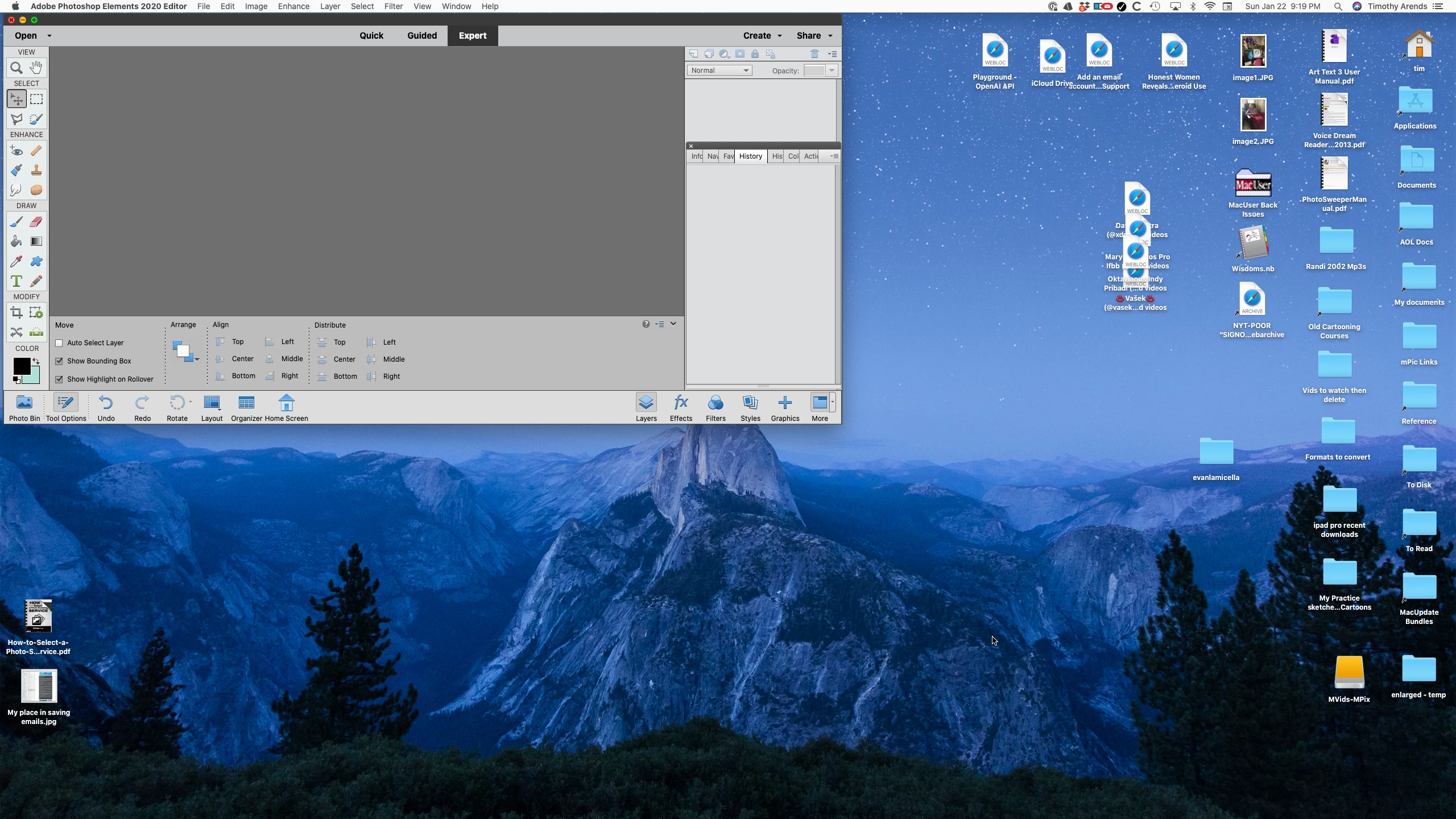This screenshot has height=819, width=1456.
Task: Expand the Open file dropdown arrow
Action: 49,36
